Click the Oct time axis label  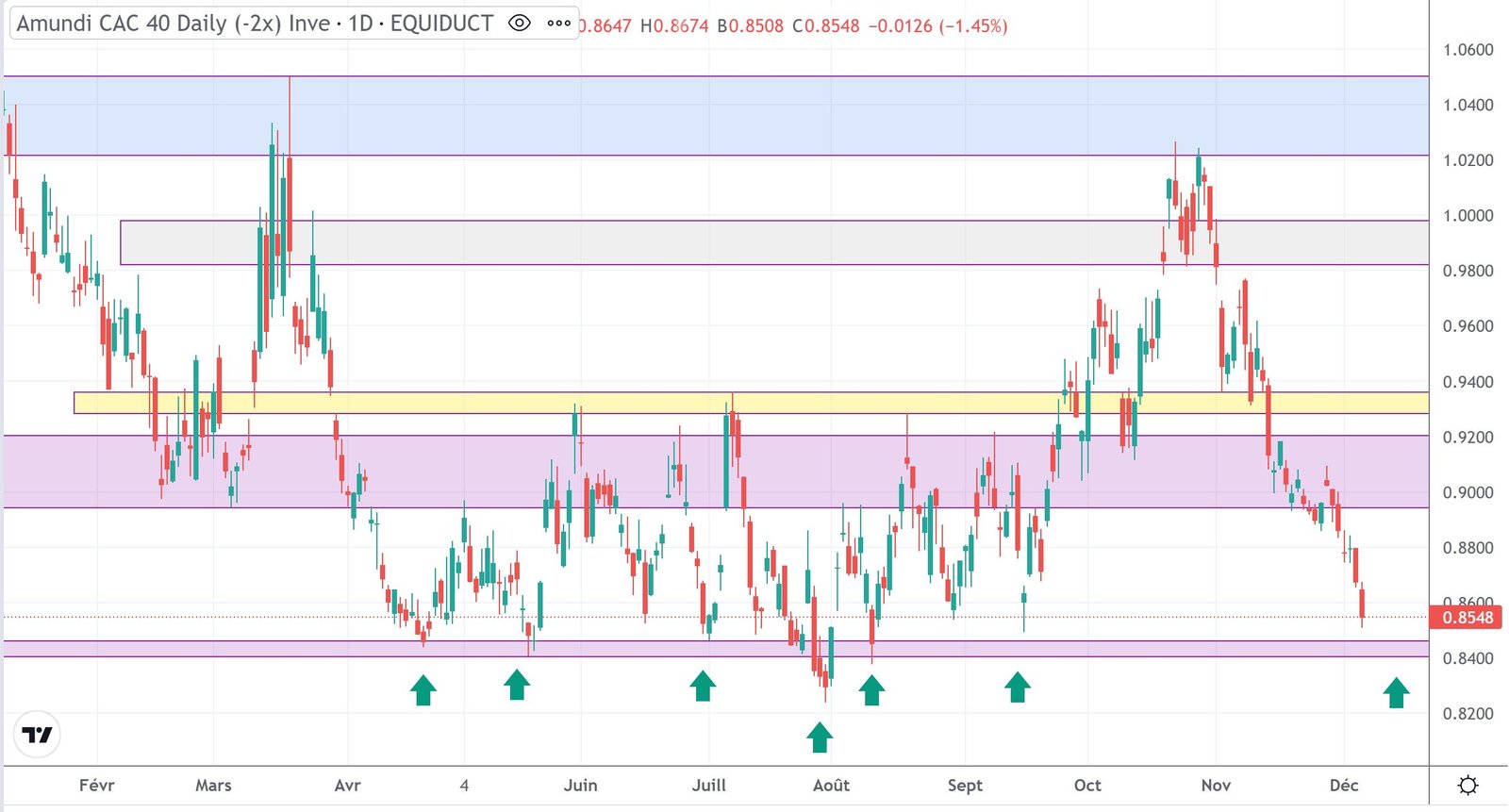click(x=1087, y=786)
